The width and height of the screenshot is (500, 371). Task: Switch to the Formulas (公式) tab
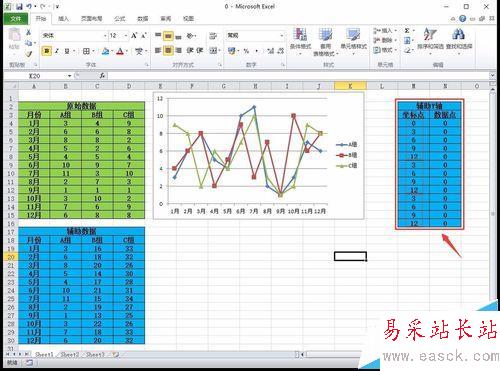120,19
